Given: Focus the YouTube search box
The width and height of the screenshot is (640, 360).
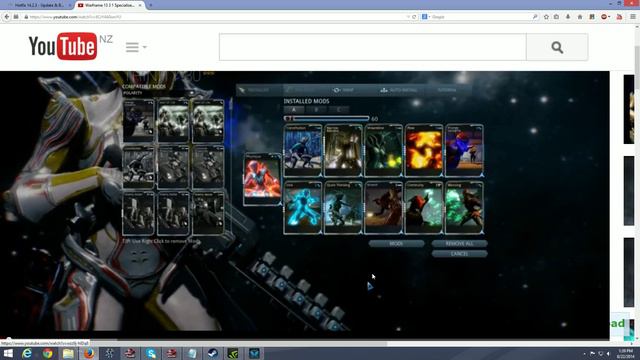Looking at the screenshot, I should point(373,47).
